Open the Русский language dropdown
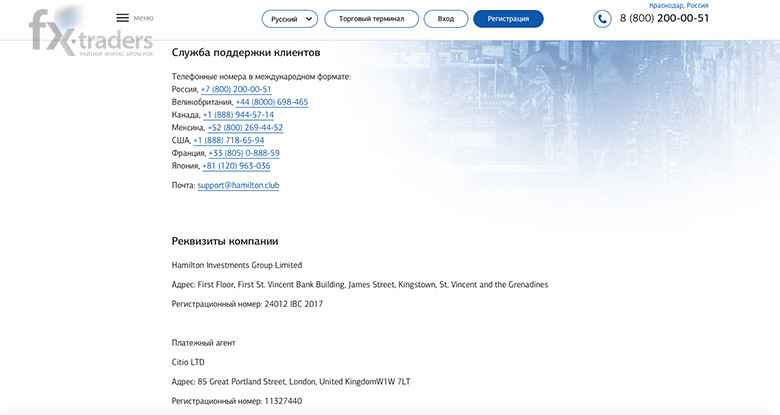 pos(290,19)
